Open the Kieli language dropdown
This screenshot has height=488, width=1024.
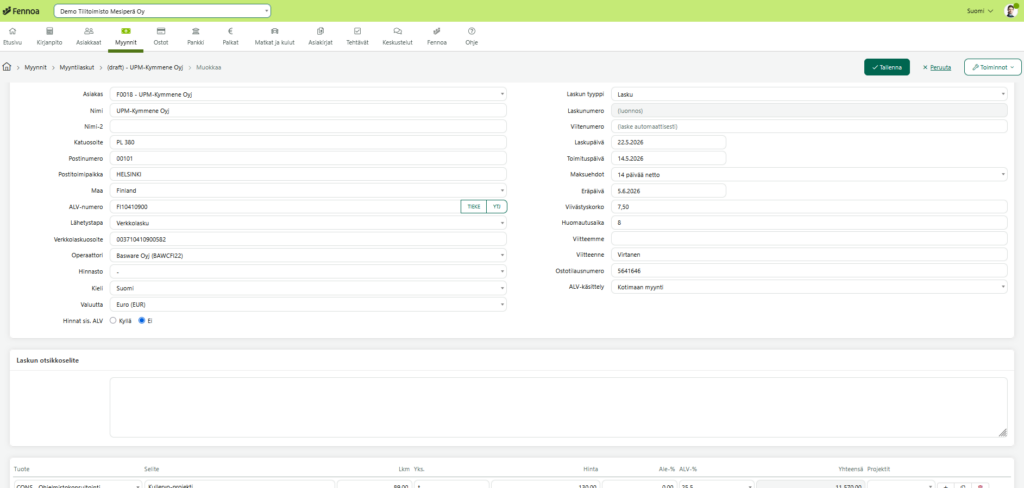pyautogui.click(x=308, y=287)
